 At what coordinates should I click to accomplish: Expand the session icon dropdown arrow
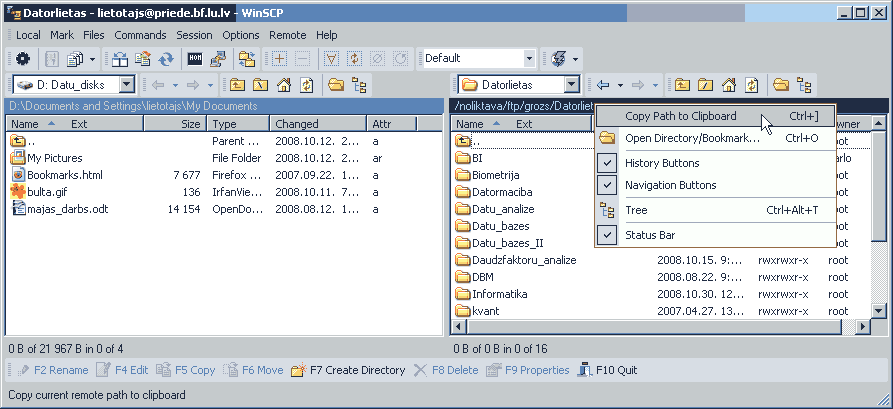pos(575,58)
